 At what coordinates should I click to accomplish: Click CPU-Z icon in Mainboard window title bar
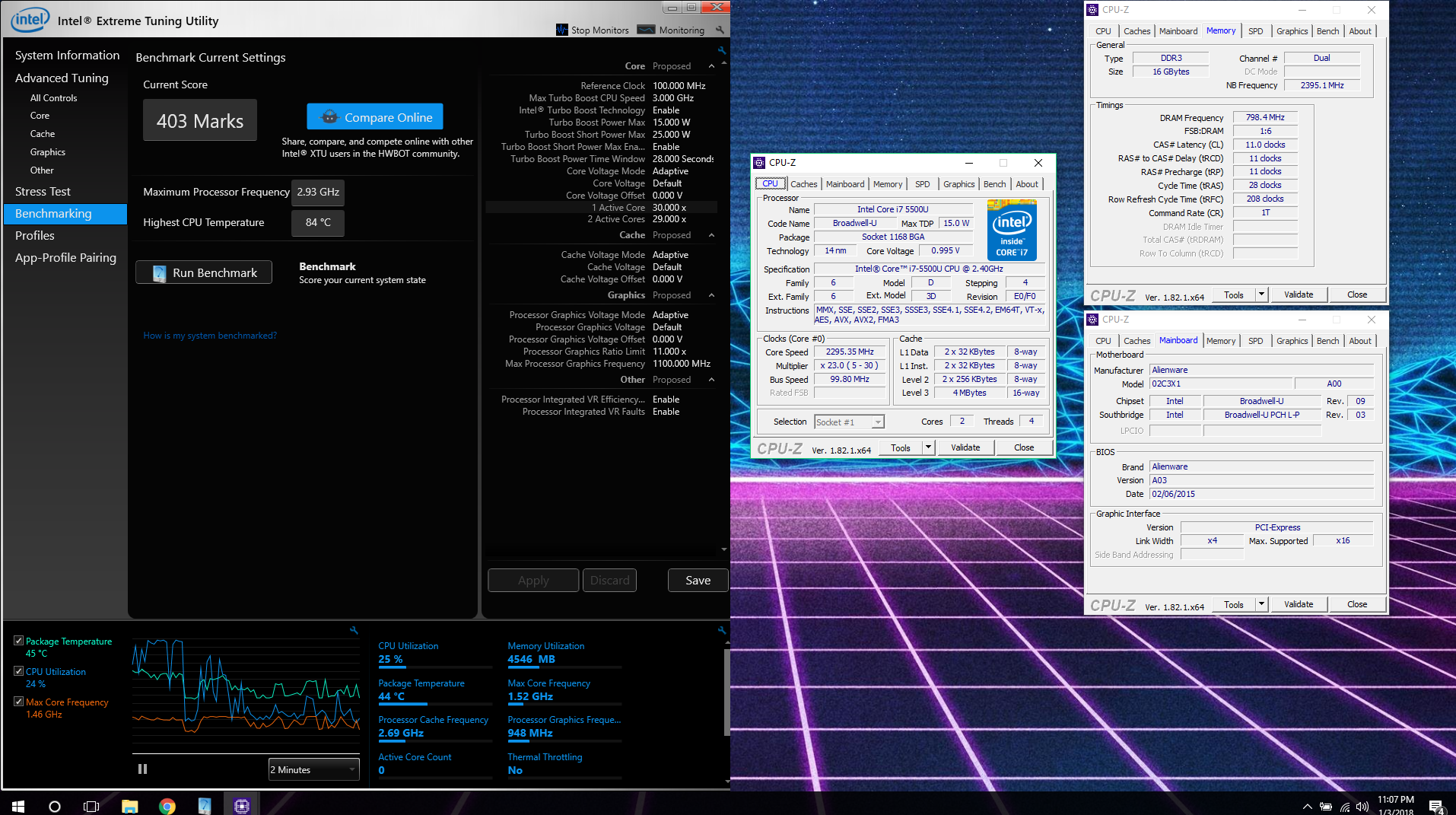(x=1093, y=320)
